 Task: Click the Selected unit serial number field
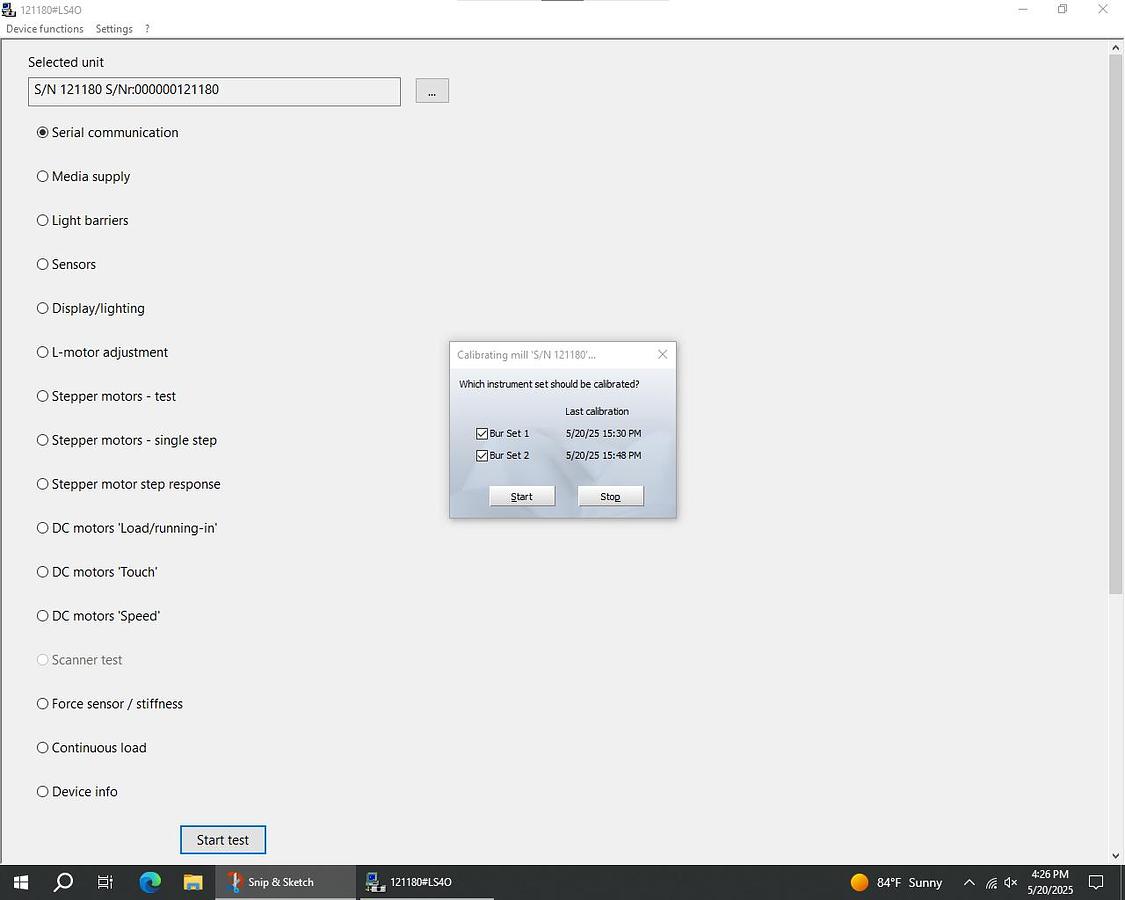click(x=214, y=91)
